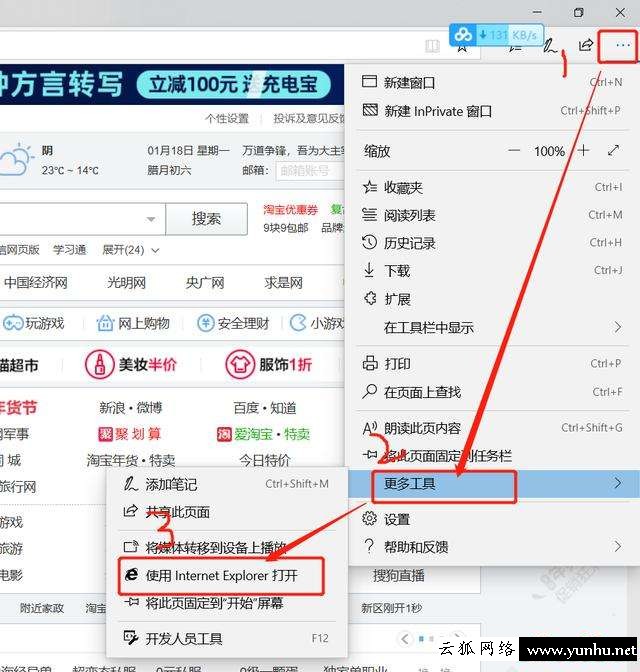Click the 搜索 search button
The image size is (640, 672).
[206, 219]
